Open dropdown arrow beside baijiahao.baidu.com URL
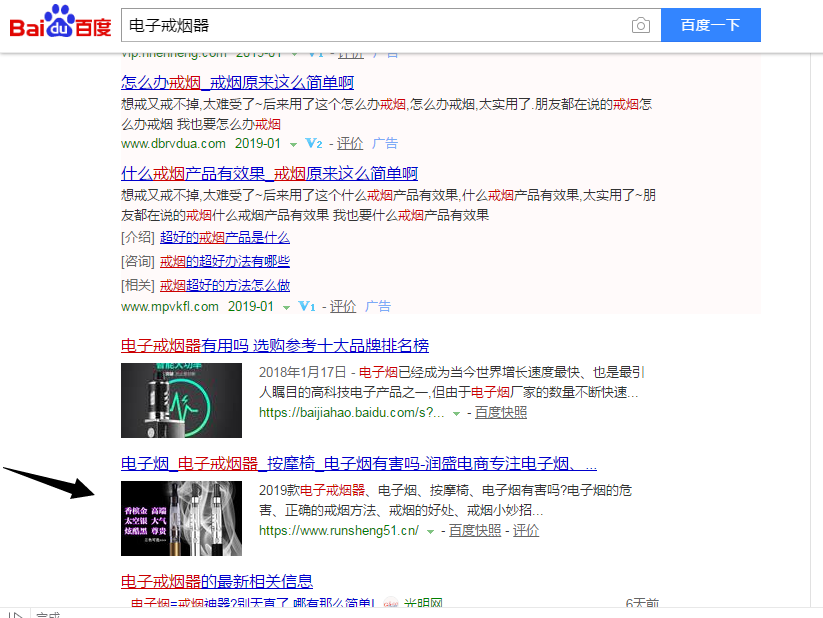The width and height of the screenshot is (823, 618). [456, 413]
